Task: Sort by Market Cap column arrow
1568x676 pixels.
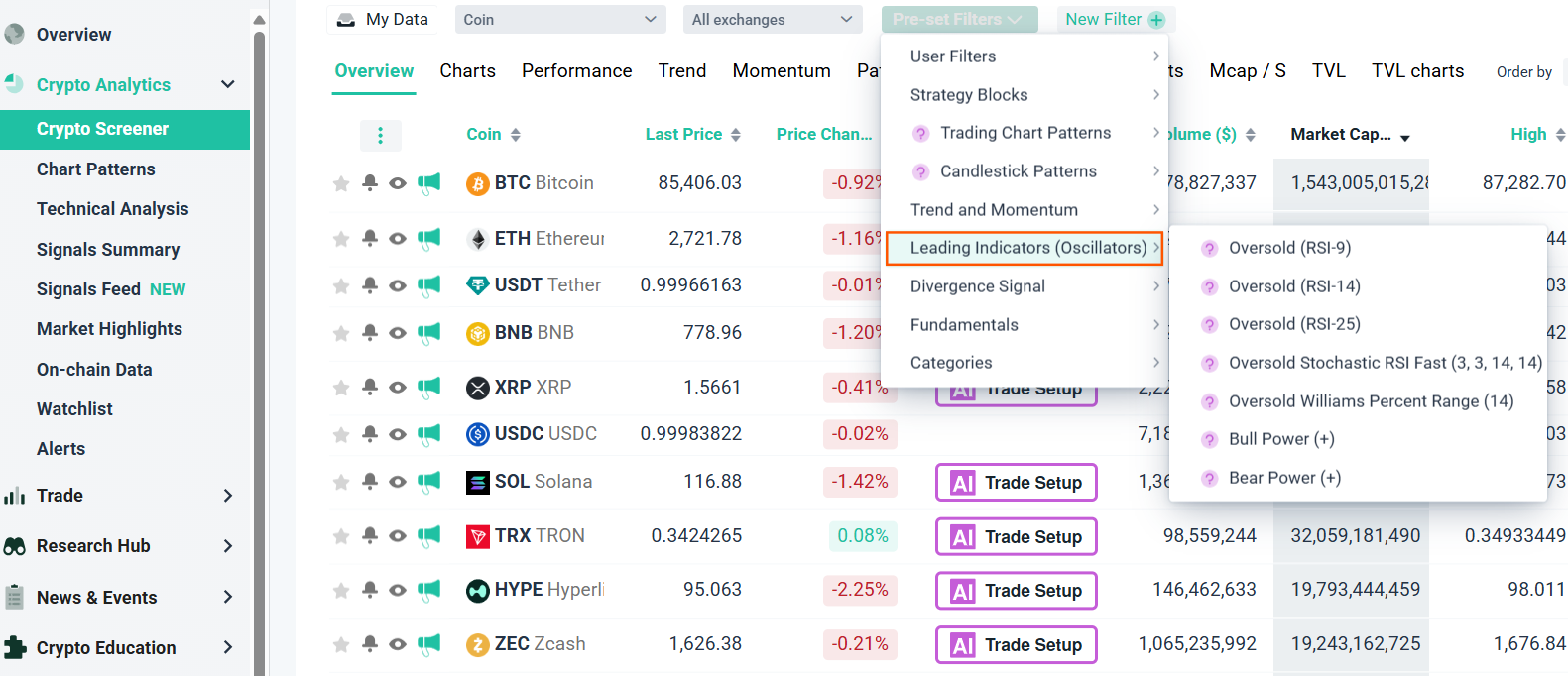Action: 1405,138
